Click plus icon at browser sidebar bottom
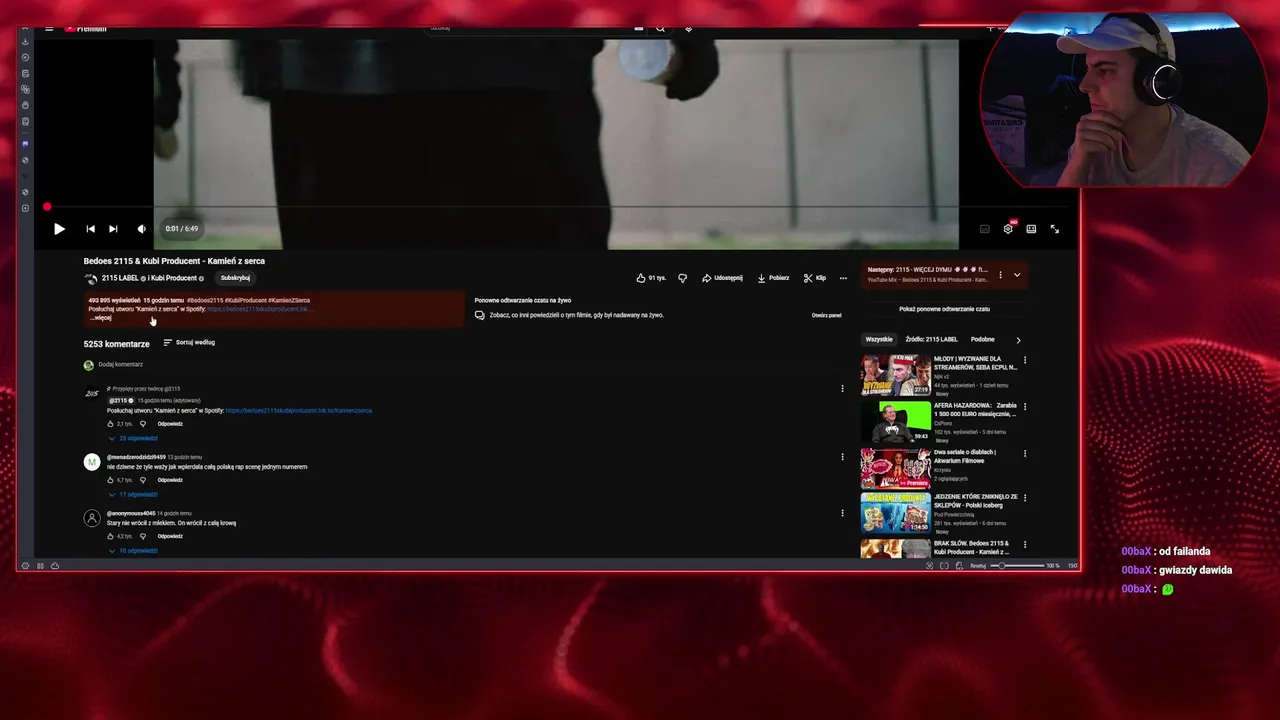The width and height of the screenshot is (1280, 720). pyautogui.click(x=26, y=208)
